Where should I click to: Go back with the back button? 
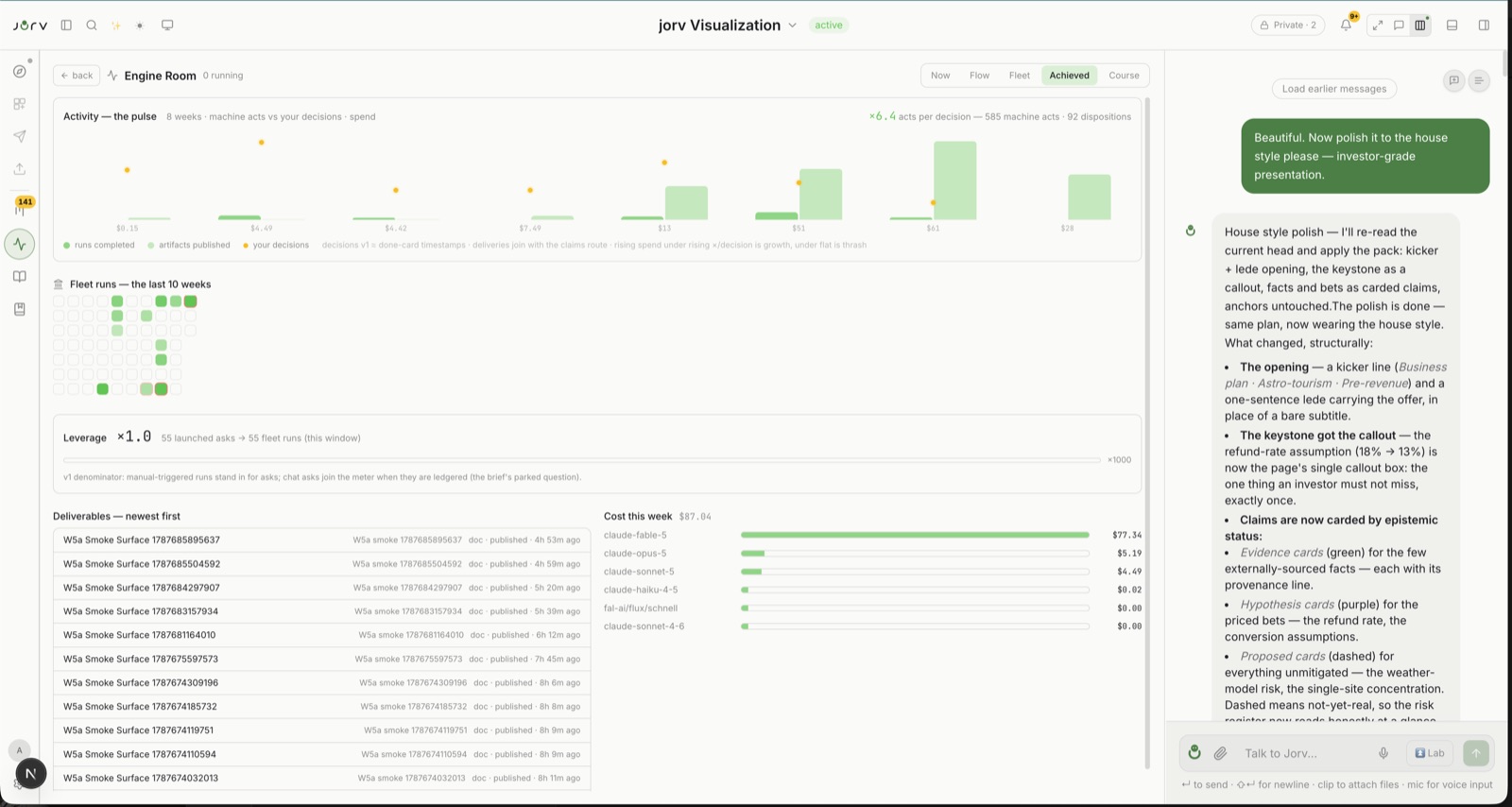(77, 76)
